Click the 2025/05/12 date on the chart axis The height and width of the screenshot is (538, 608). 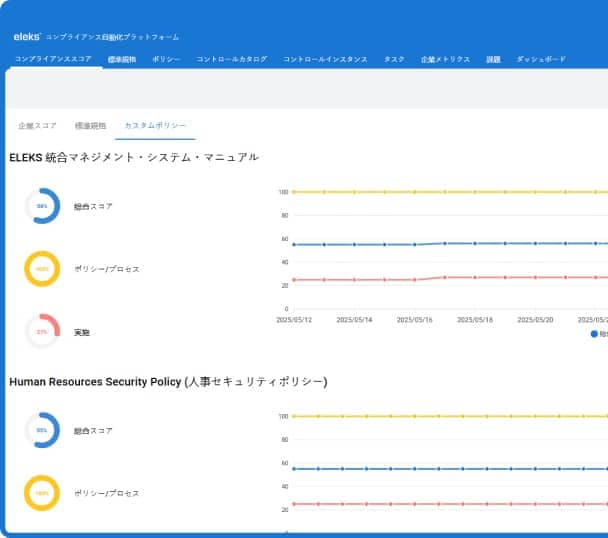click(294, 320)
